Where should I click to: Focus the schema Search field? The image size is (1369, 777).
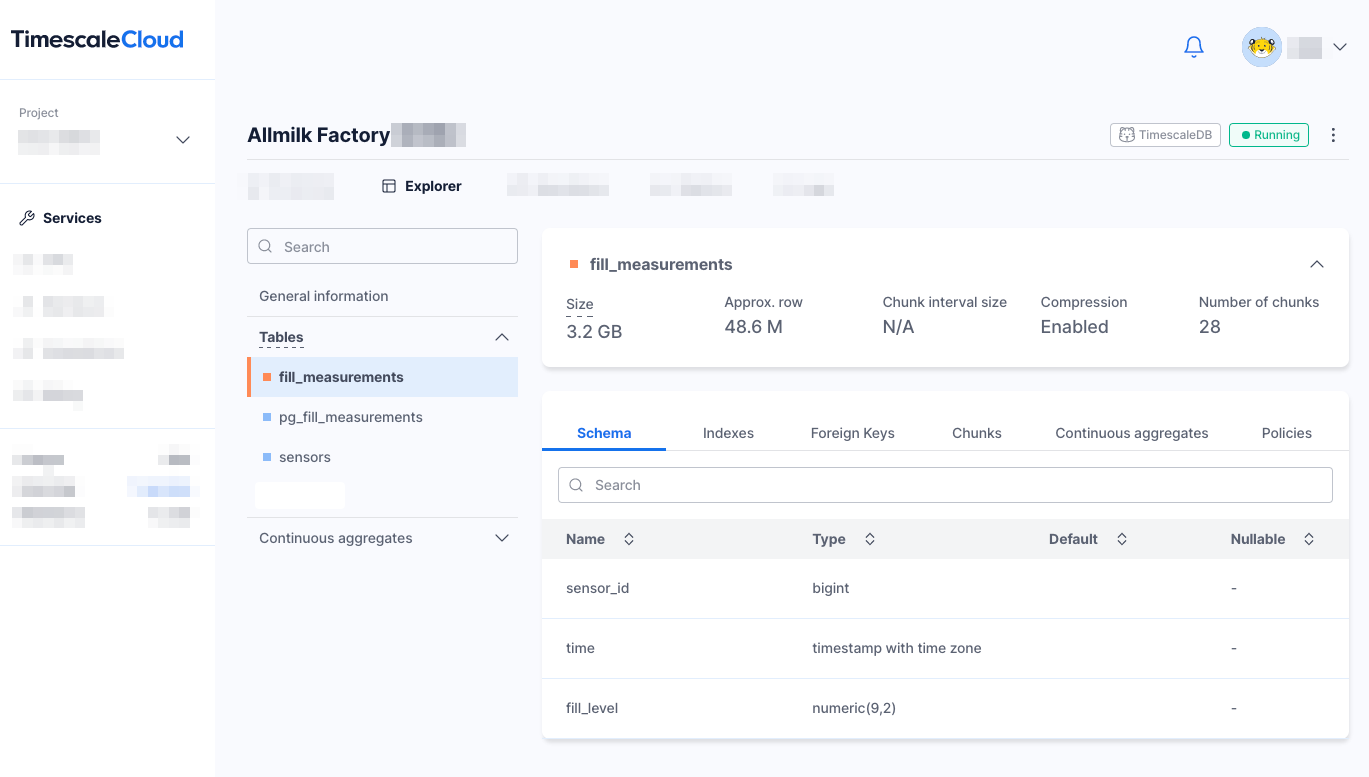coord(945,485)
